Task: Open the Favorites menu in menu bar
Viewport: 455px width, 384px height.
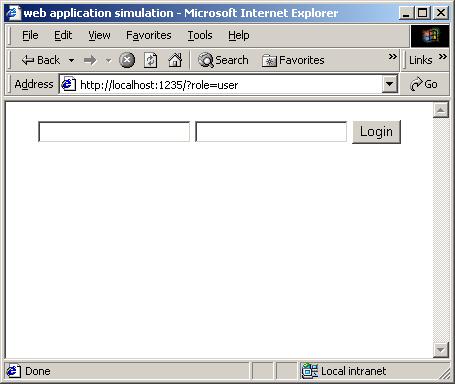Action: click(x=149, y=35)
